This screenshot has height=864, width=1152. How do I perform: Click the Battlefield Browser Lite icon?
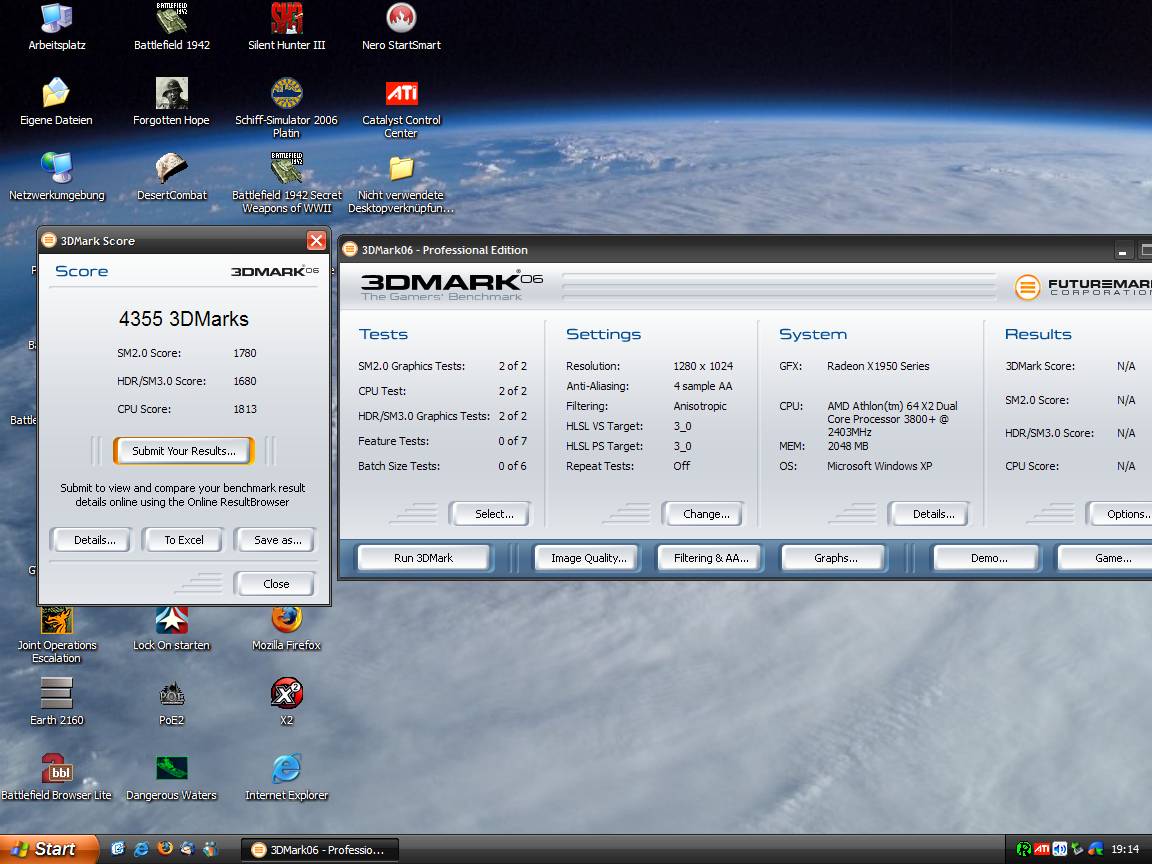click(x=57, y=777)
